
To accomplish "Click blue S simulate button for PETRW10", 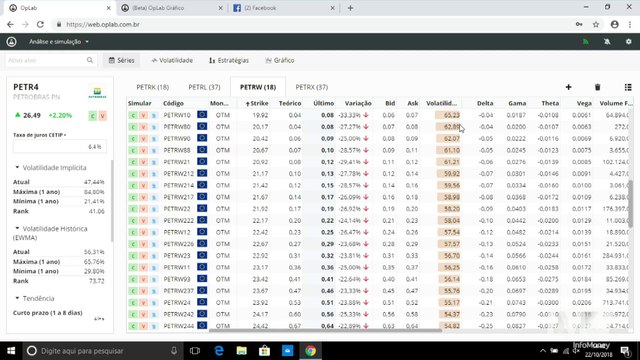I will coord(153,116).
